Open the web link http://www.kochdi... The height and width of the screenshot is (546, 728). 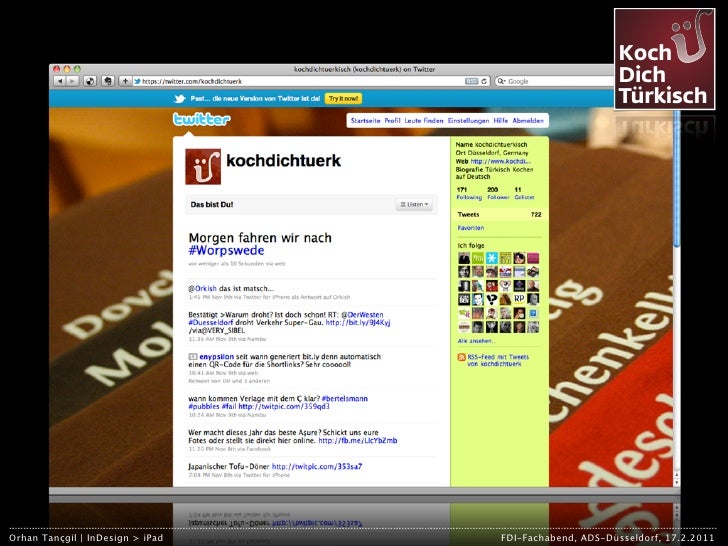pos(500,161)
